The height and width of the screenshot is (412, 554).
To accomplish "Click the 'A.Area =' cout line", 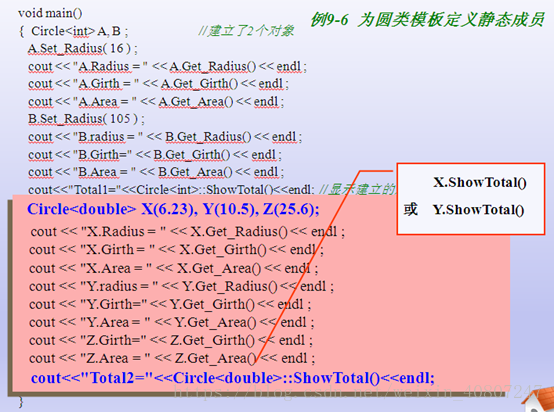I will [x=156, y=102].
